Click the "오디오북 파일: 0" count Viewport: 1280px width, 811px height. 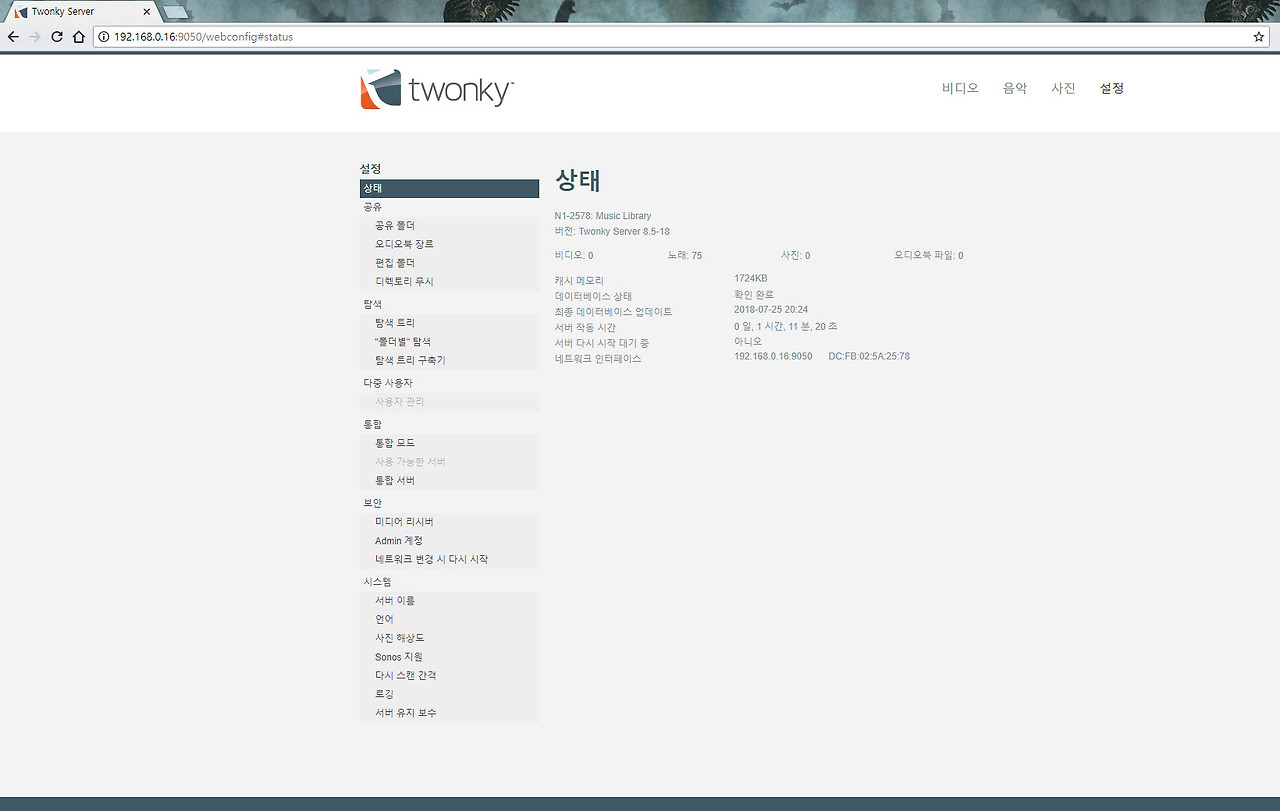pyautogui.click(x=929, y=256)
